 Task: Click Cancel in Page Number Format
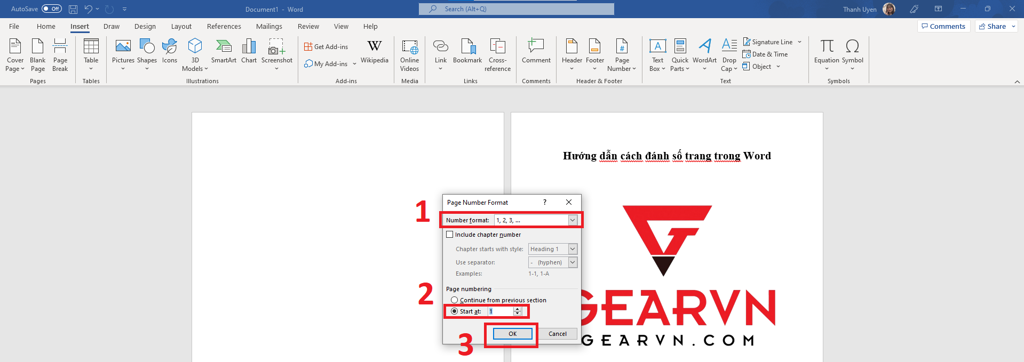pyautogui.click(x=558, y=333)
